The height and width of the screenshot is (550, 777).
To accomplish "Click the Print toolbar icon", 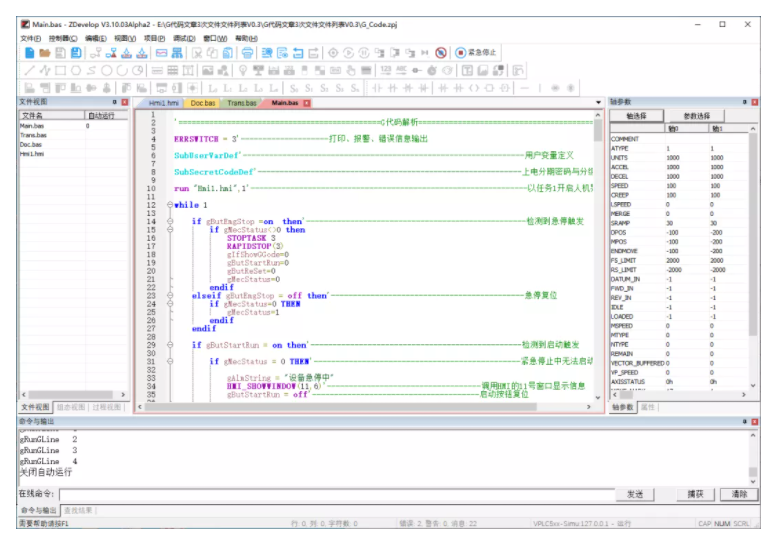I will [247, 53].
